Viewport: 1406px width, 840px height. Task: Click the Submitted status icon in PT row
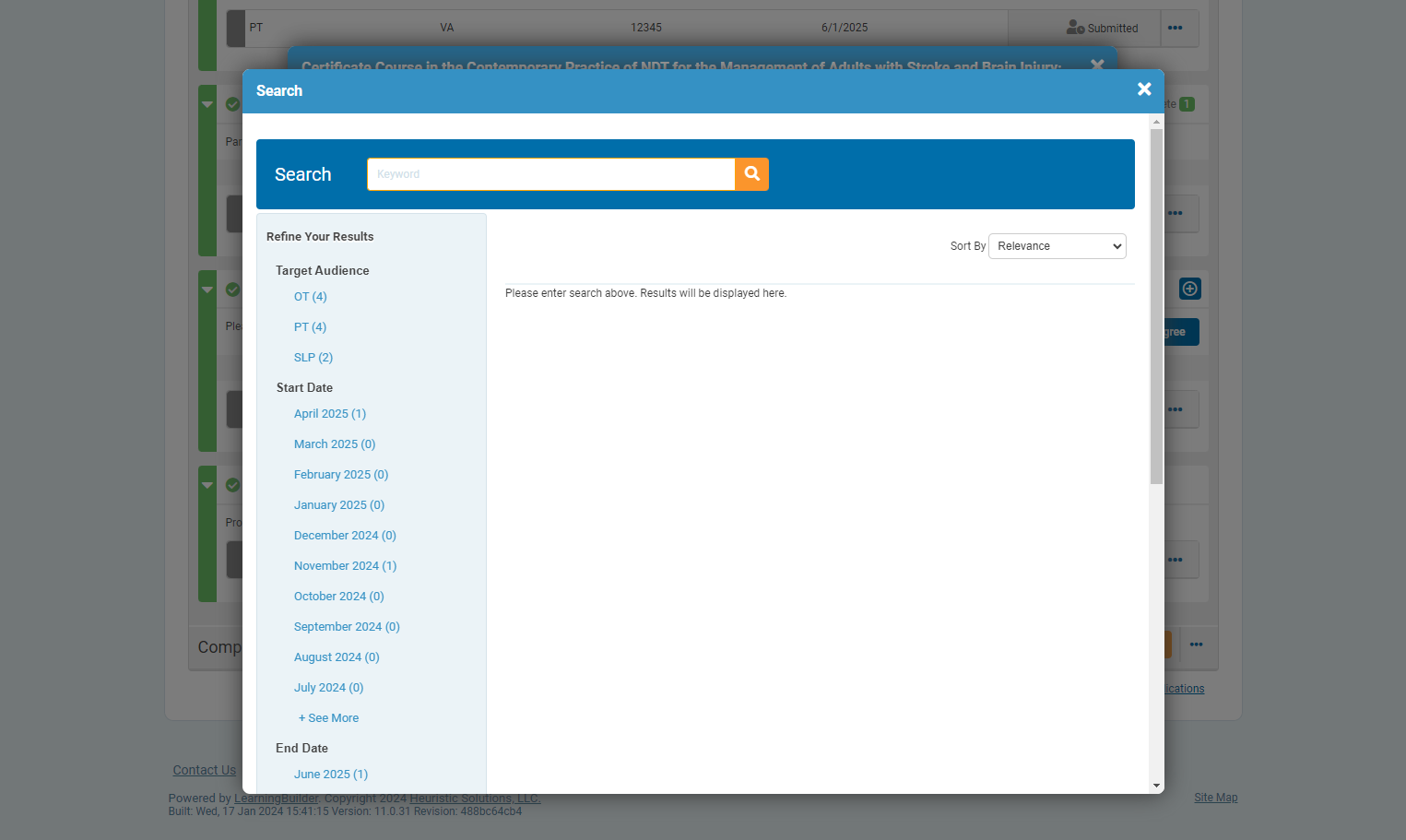click(1075, 28)
